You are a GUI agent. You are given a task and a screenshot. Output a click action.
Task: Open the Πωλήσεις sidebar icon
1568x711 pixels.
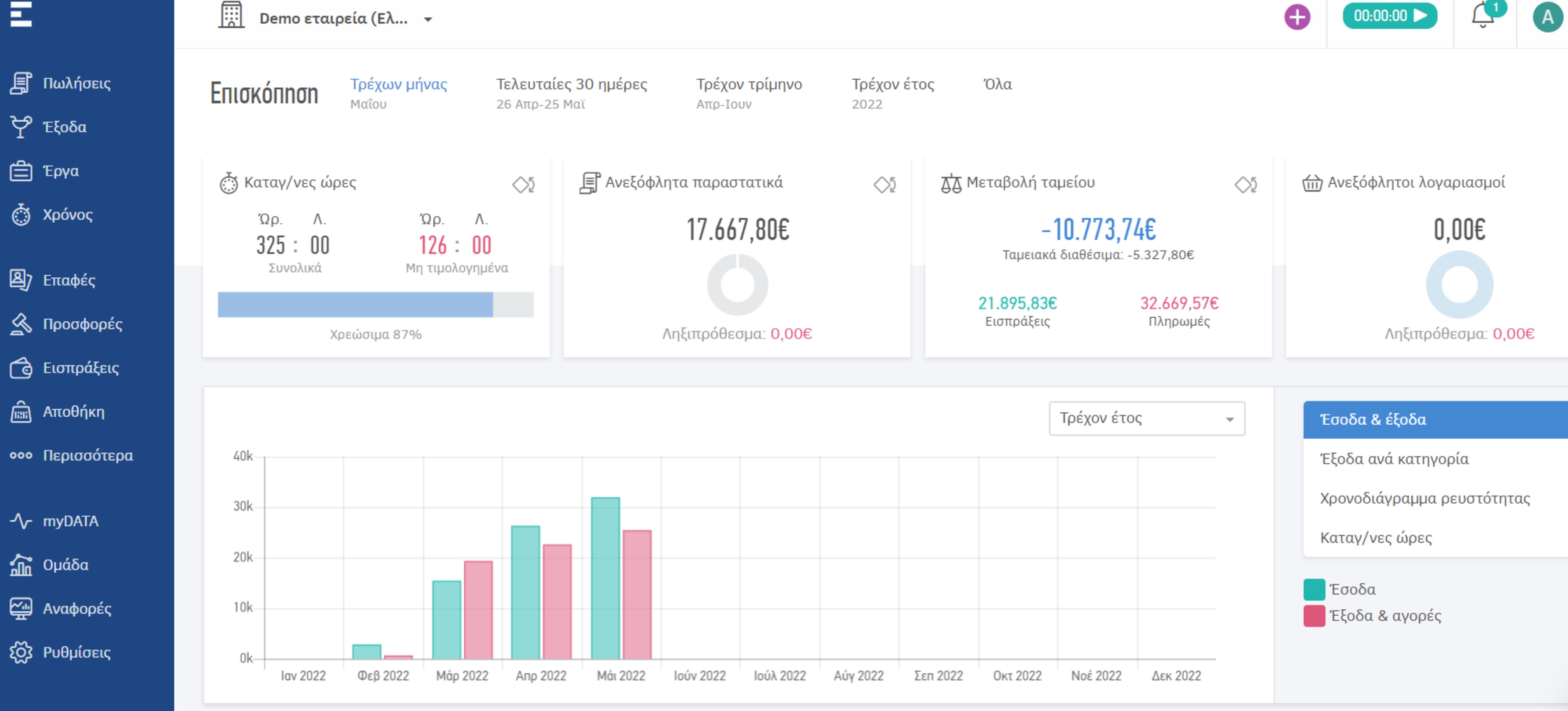(x=21, y=83)
